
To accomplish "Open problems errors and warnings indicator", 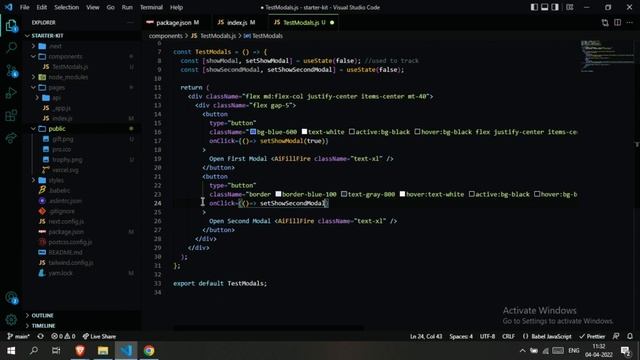I will coord(63,336).
